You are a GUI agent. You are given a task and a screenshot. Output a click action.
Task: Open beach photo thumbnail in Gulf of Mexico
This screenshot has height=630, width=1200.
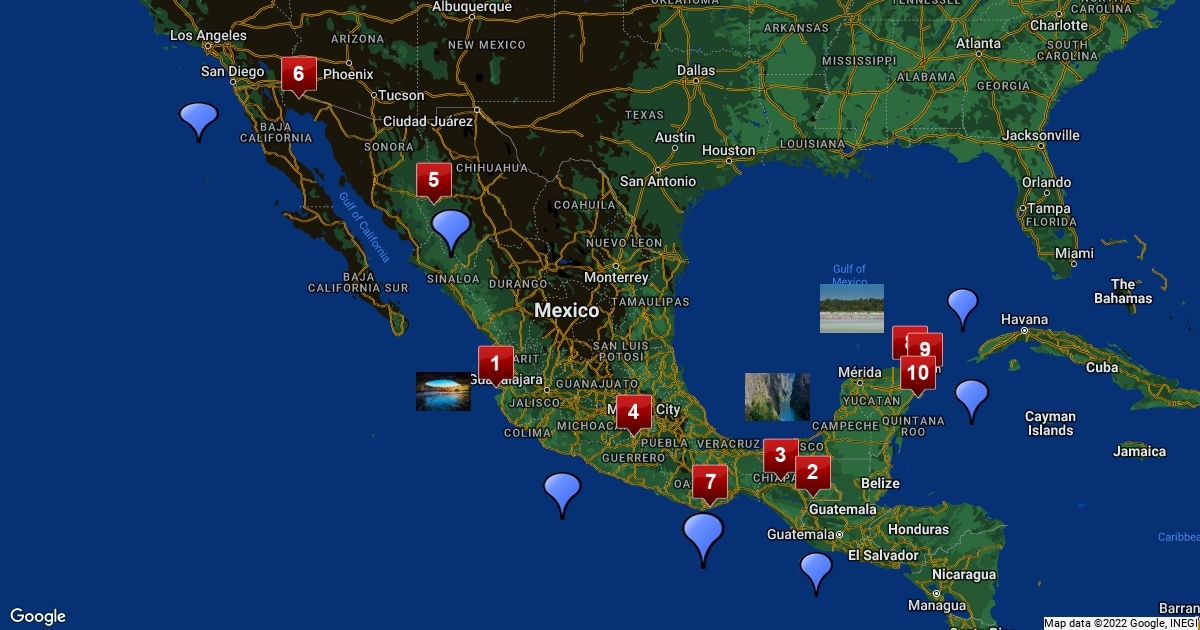pos(851,308)
